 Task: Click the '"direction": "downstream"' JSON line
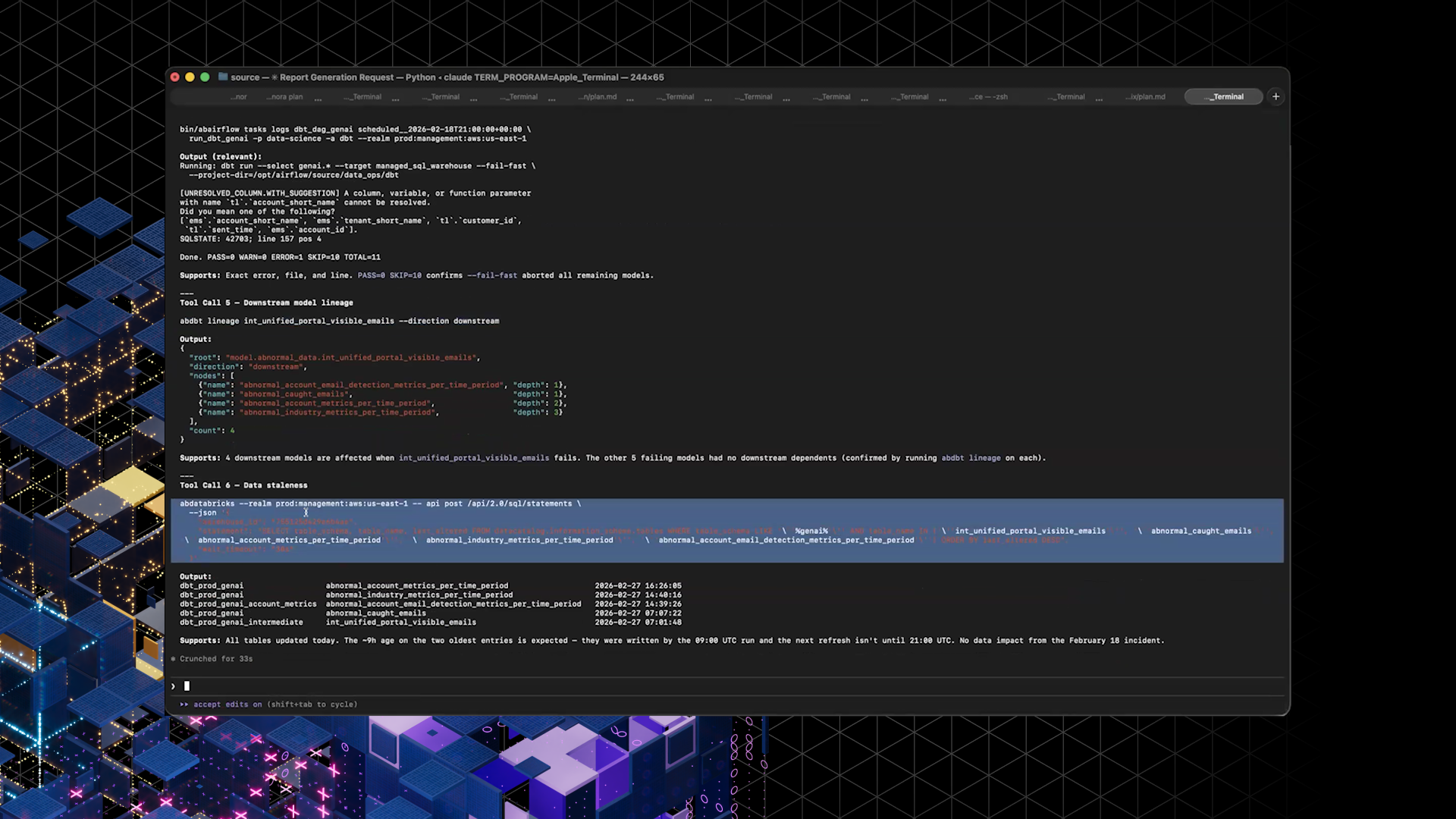tap(248, 366)
